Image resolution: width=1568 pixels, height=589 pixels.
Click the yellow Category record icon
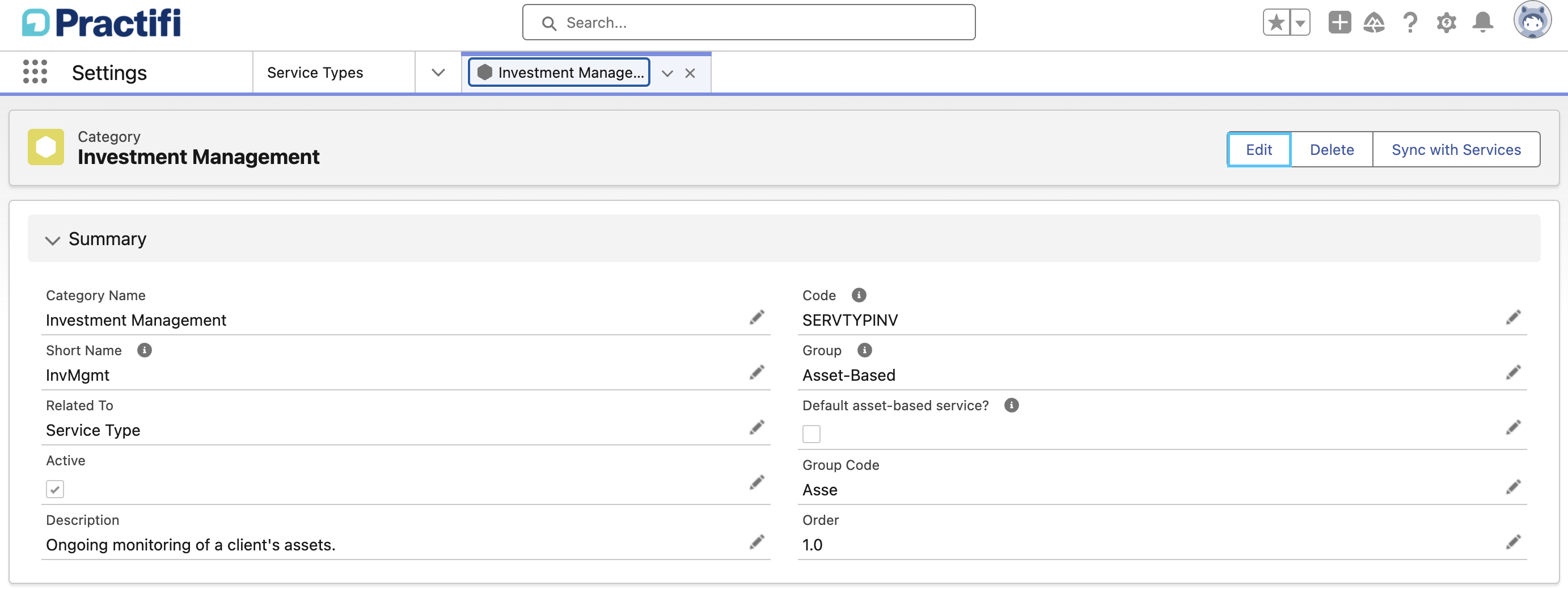tap(46, 147)
